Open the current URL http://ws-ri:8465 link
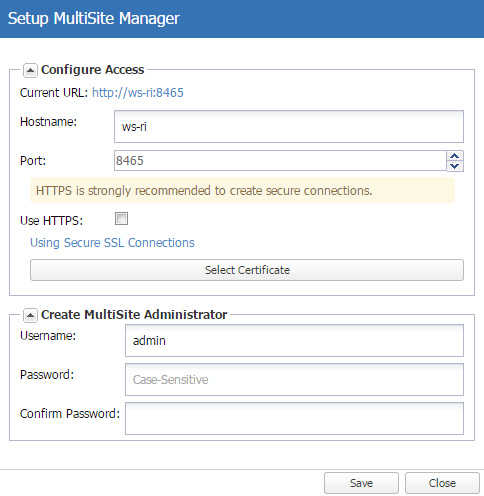 click(138, 93)
